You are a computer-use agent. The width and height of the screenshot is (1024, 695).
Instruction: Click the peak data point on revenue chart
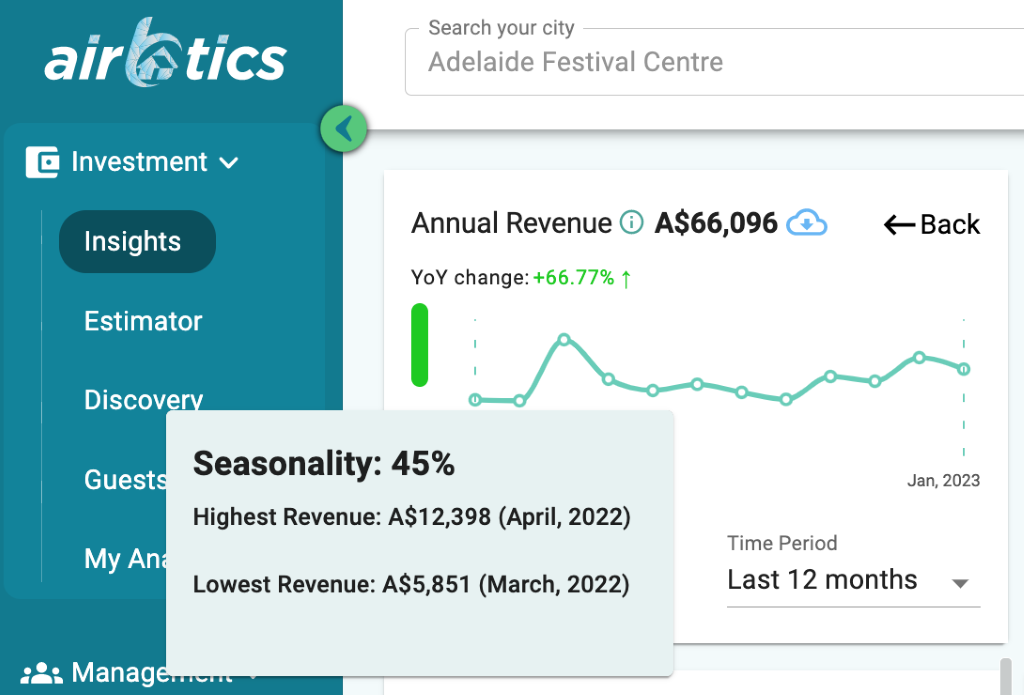click(x=564, y=339)
